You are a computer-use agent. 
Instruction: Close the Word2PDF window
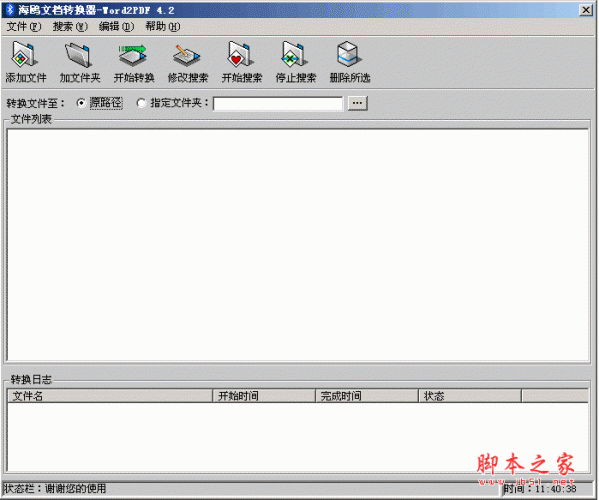click(x=586, y=10)
